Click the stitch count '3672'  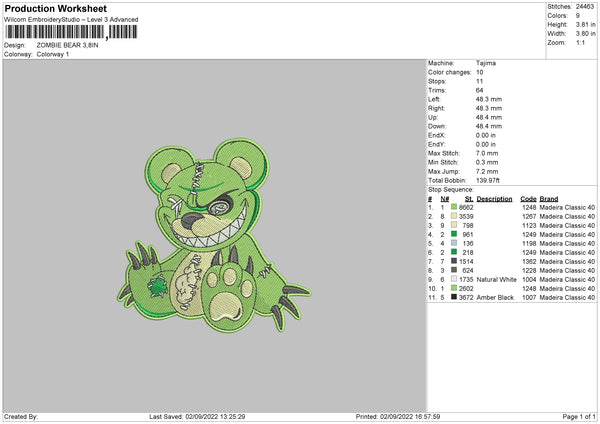[x=466, y=297]
